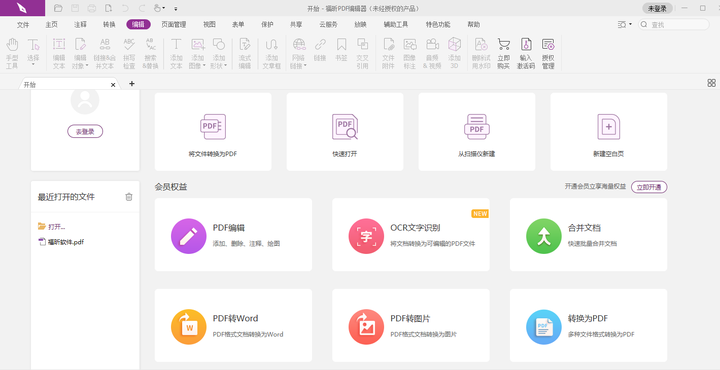Click the redo arrow in quick access bar
Screen dimensions: 720x370
tap(142, 8)
